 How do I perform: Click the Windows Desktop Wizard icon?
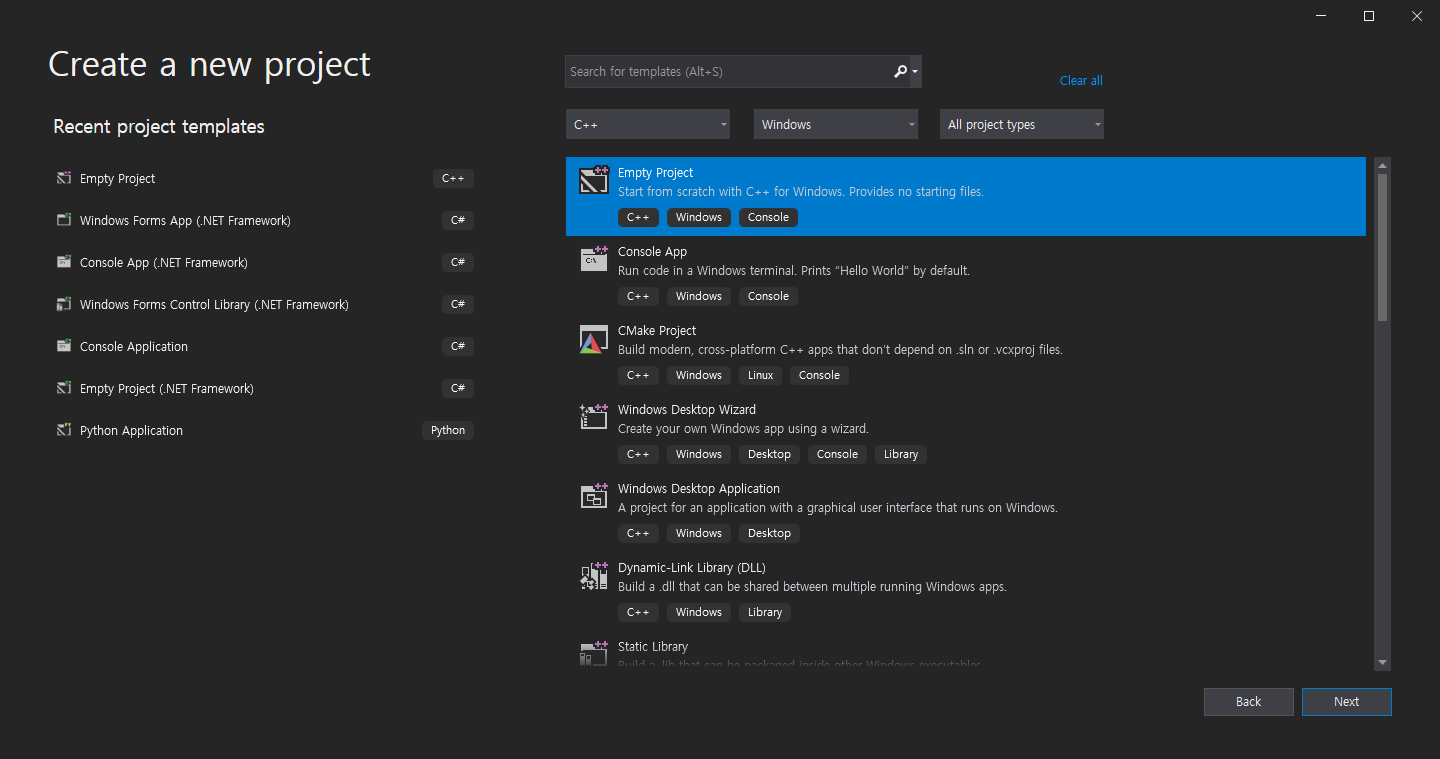click(x=594, y=417)
